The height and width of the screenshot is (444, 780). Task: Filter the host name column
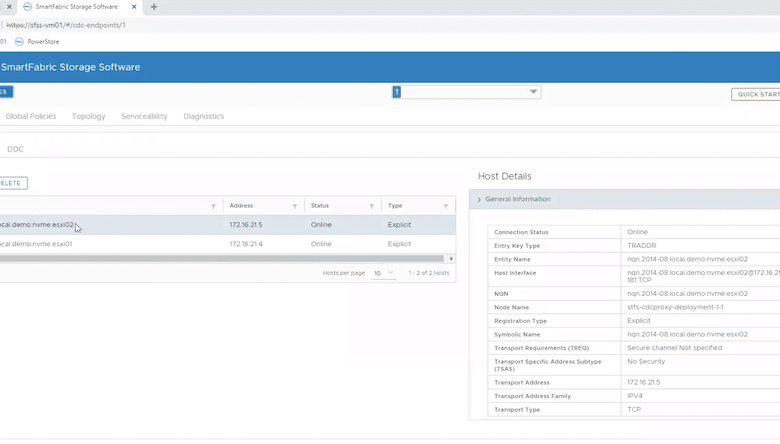pos(213,206)
